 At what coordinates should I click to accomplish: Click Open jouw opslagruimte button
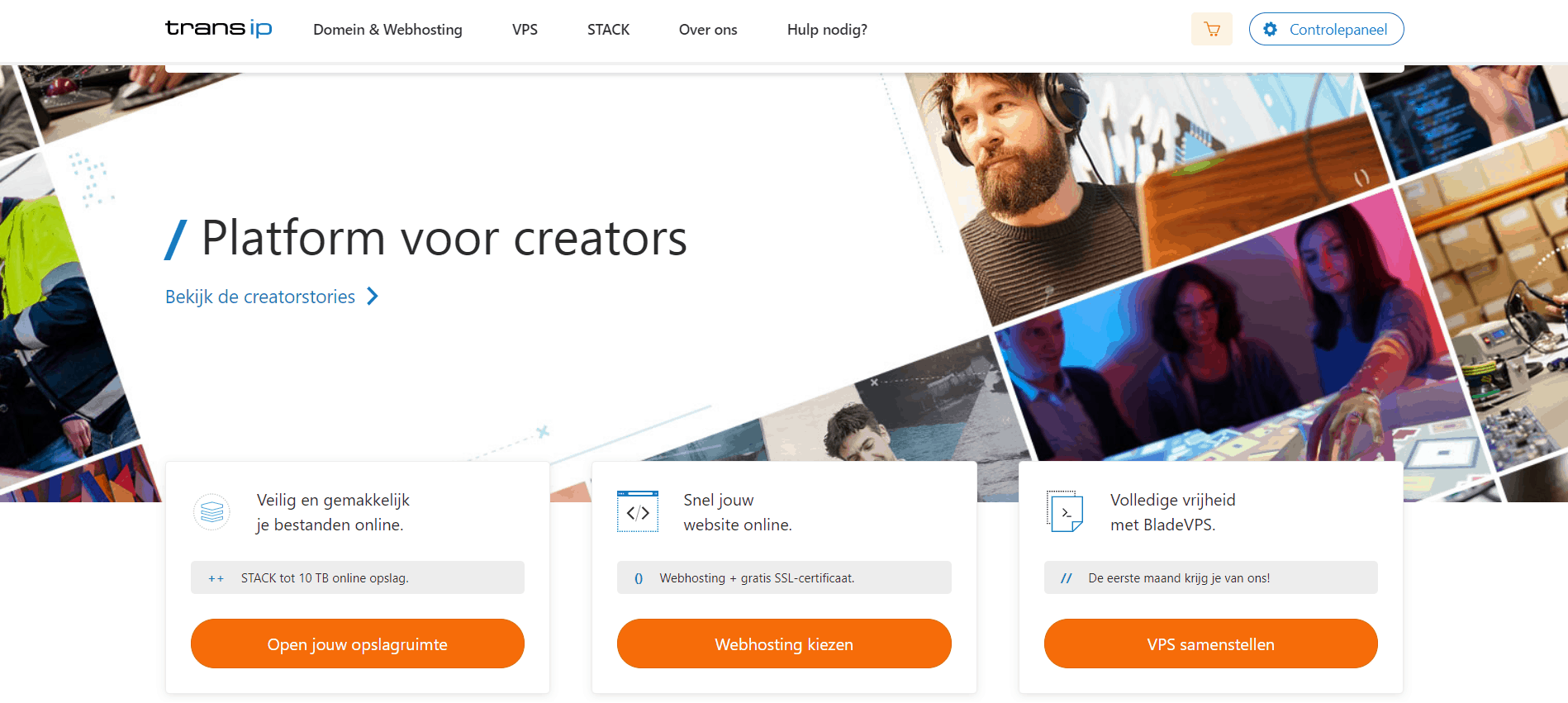pos(358,644)
